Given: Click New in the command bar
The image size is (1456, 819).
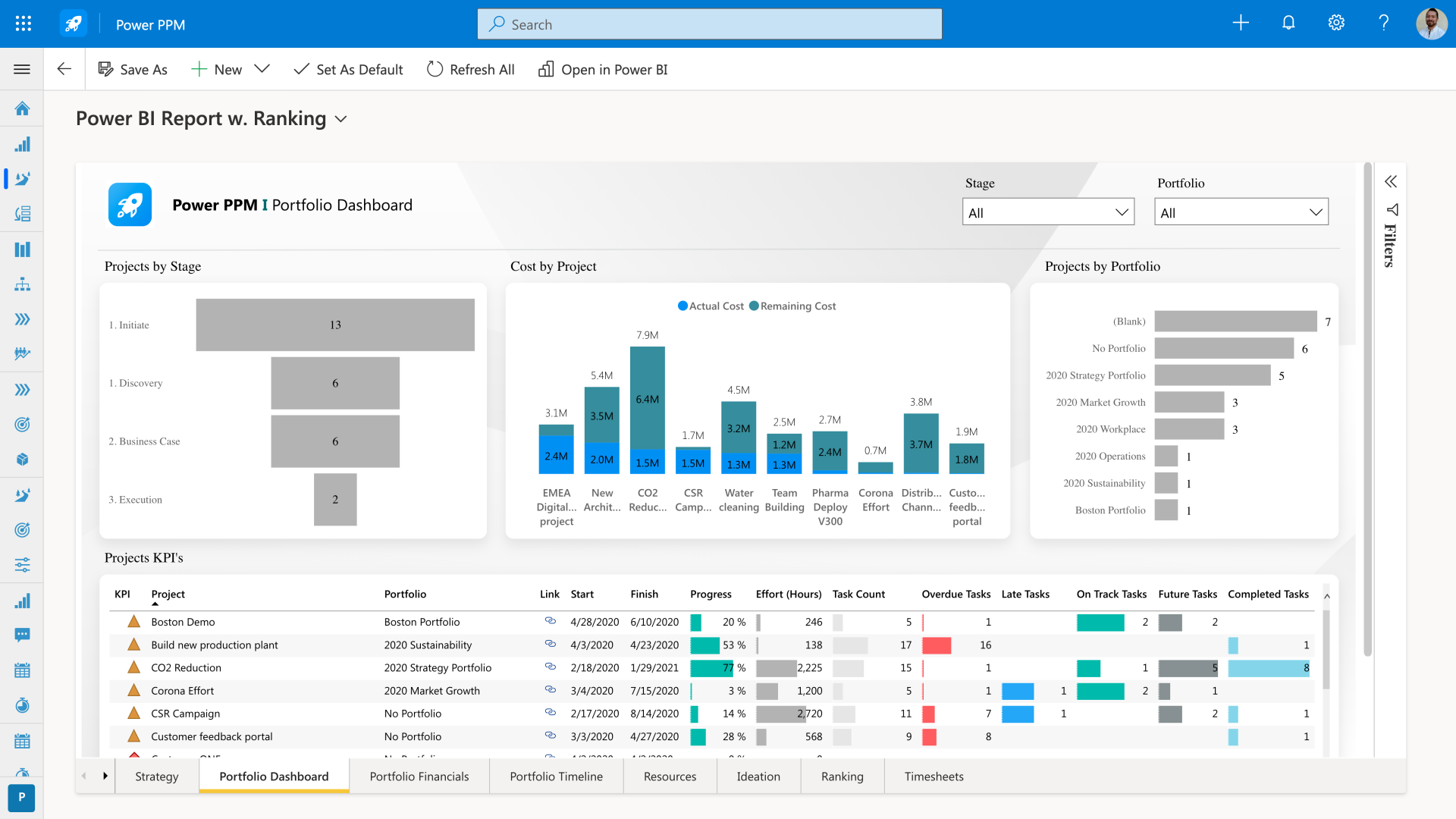Looking at the screenshot, I should pyautogui.click(x=217, y=70).
